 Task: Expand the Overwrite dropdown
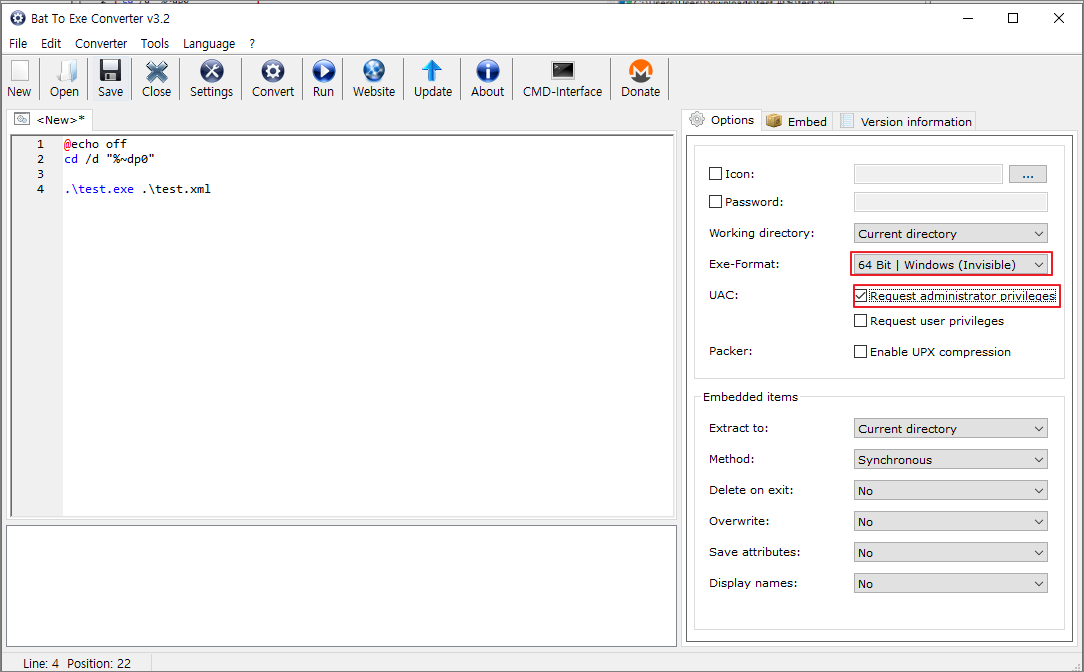click(x=951, y=522)
